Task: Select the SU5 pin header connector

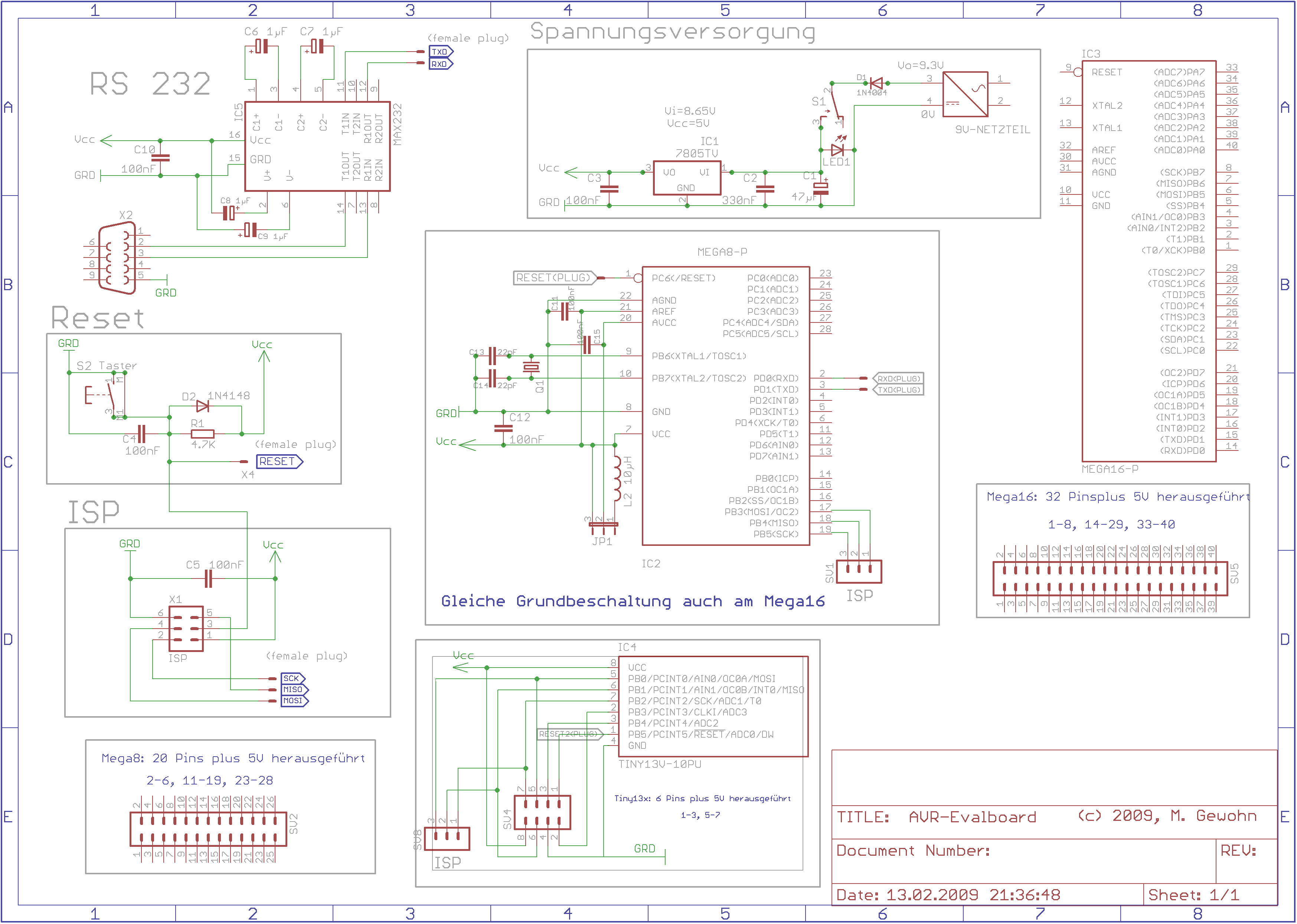Action: pos(1110,579)
